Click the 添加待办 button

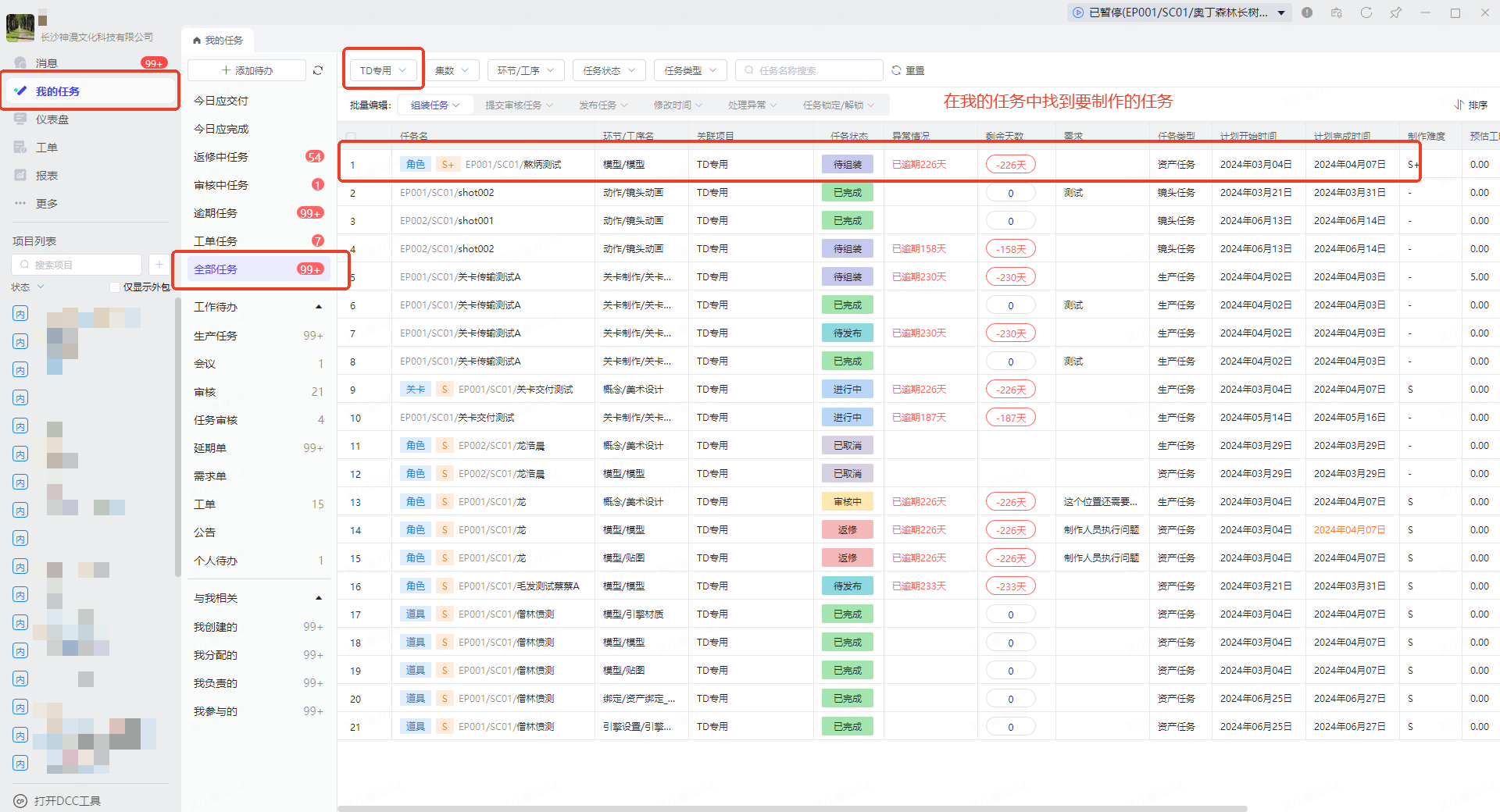[247, 70]
